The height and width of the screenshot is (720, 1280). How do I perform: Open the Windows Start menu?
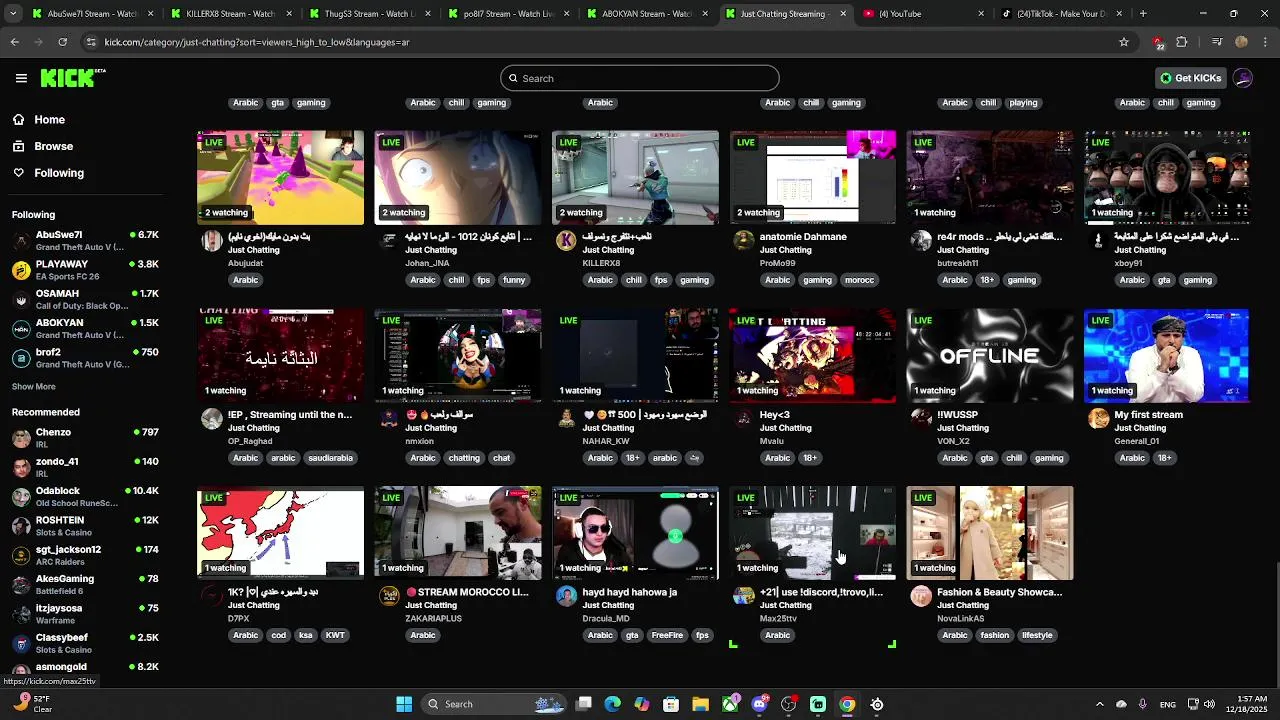click(x=404, y=704)
